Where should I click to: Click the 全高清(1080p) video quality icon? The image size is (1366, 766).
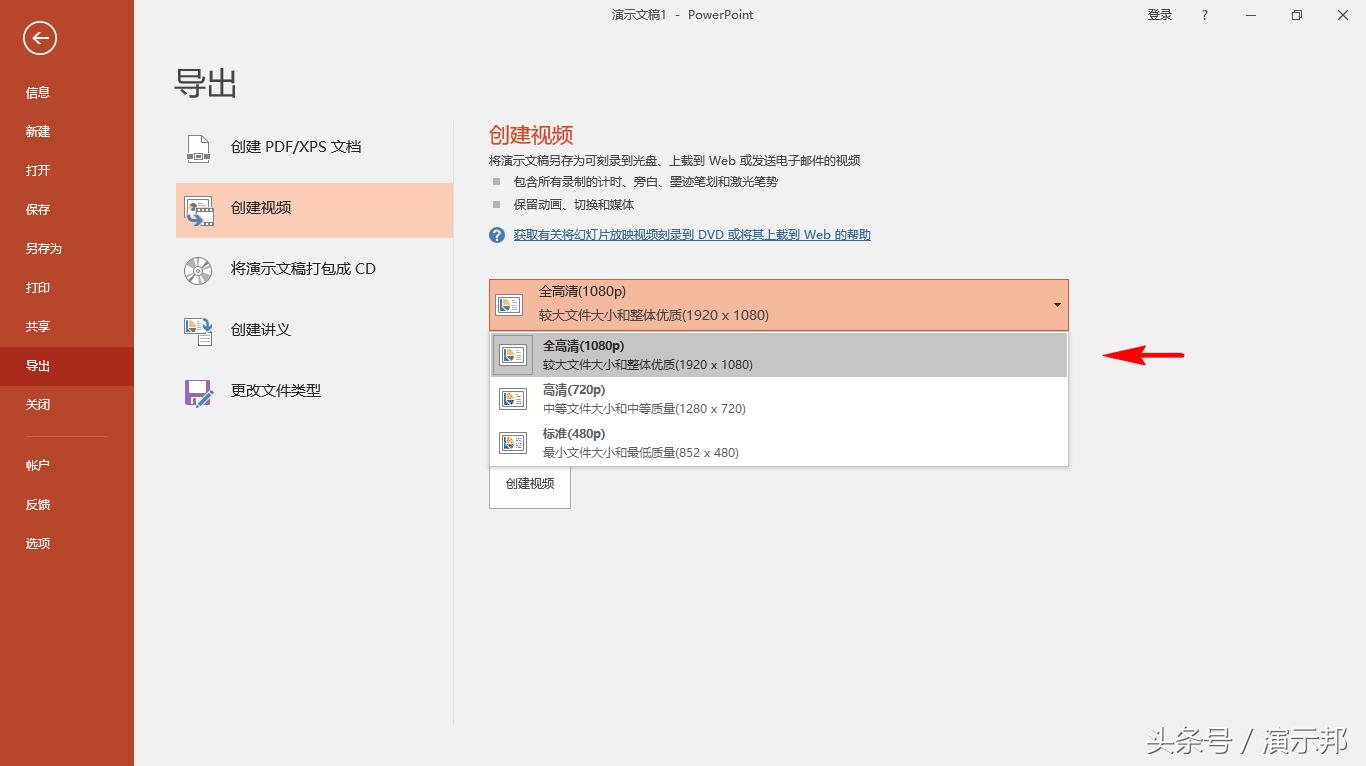pos(509,305)
